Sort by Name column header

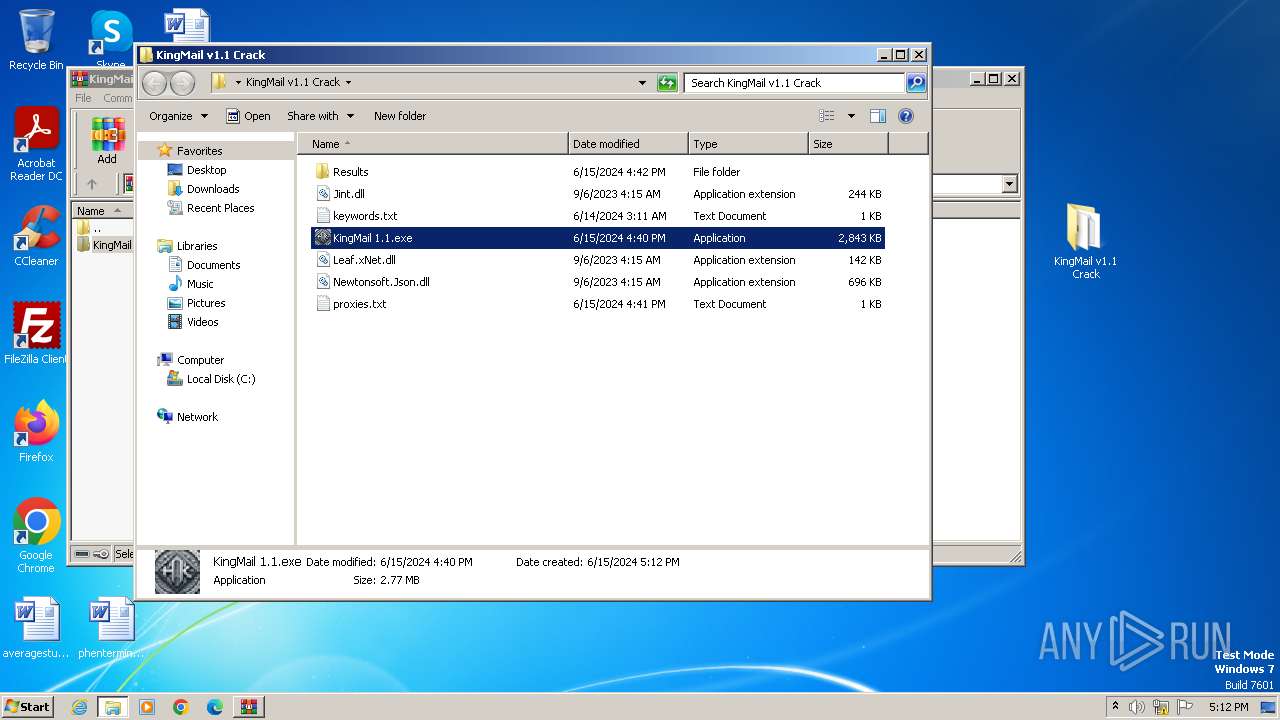click(432, 144)
